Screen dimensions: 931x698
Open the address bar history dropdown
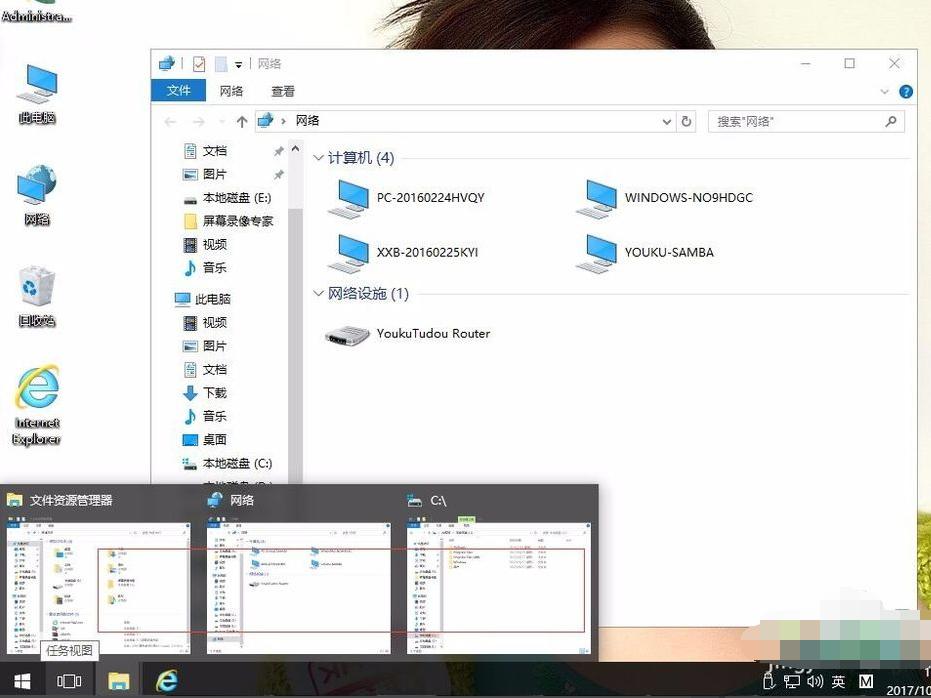[x=667, y=121]
